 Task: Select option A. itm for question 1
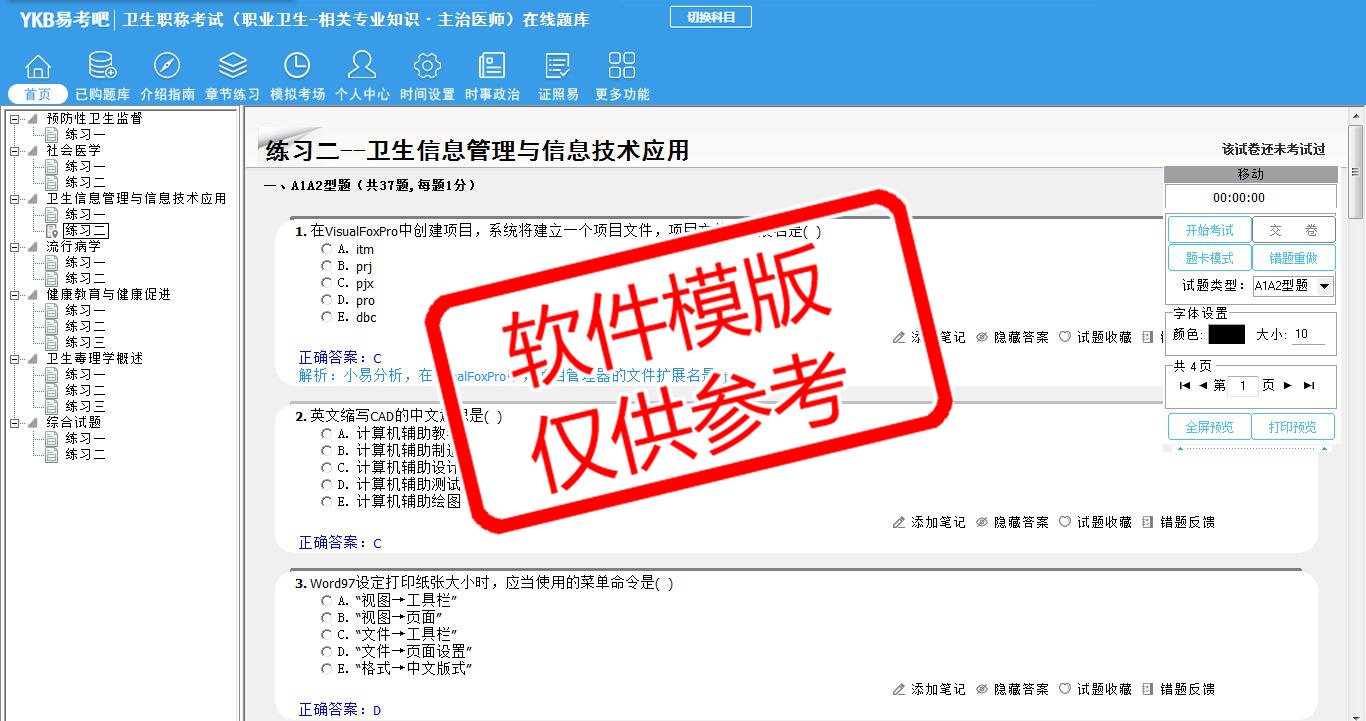click(327, 249)
